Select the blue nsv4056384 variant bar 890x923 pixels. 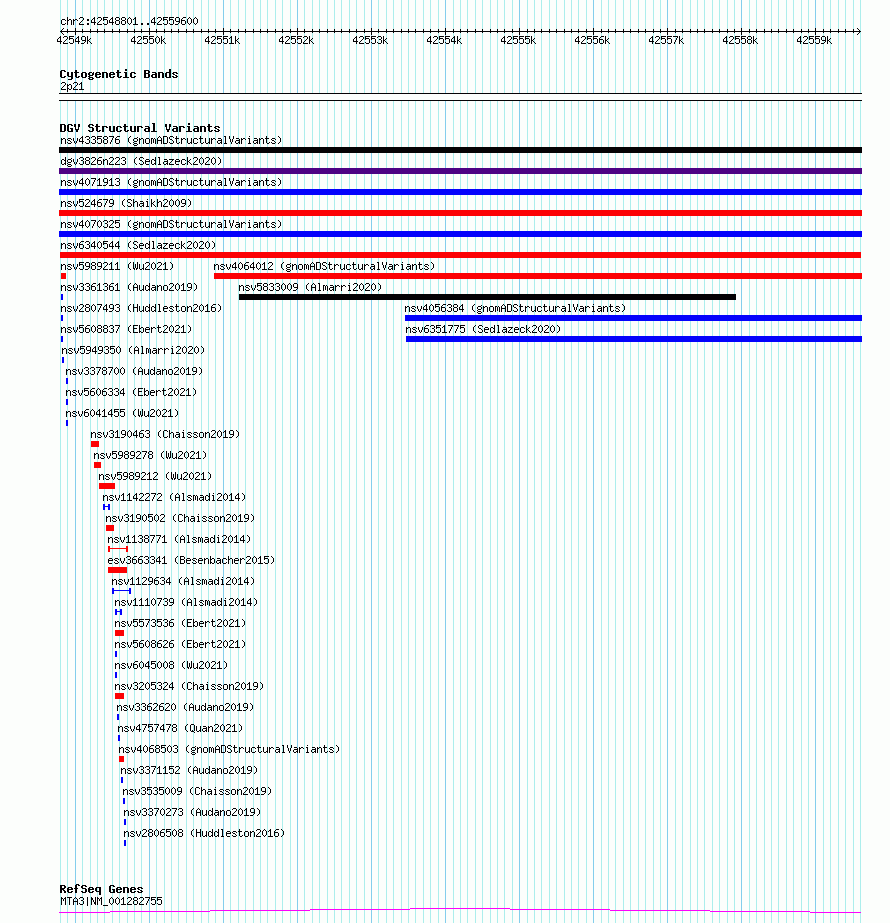[633, 318]
